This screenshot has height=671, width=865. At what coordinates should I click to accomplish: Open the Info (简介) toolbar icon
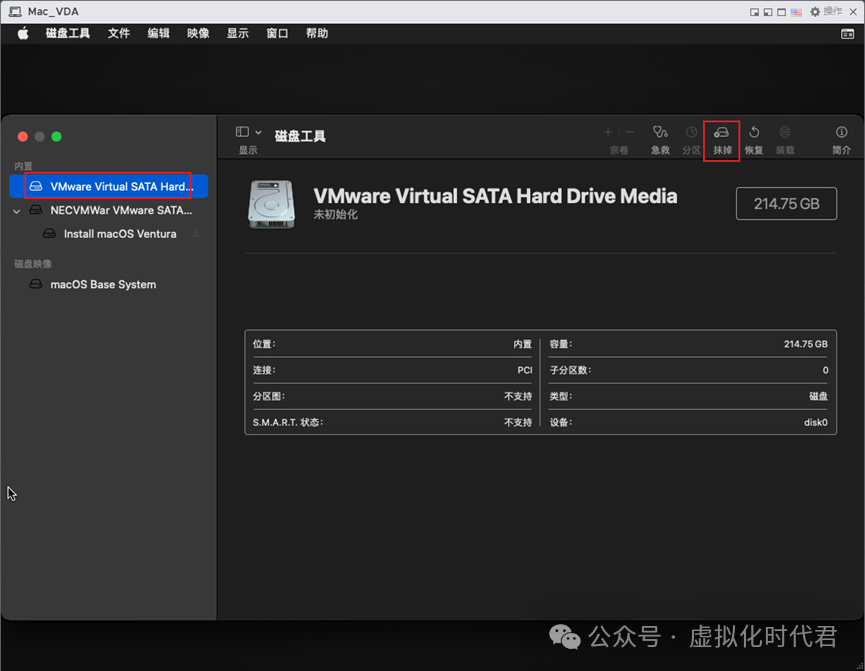(841, 132)
